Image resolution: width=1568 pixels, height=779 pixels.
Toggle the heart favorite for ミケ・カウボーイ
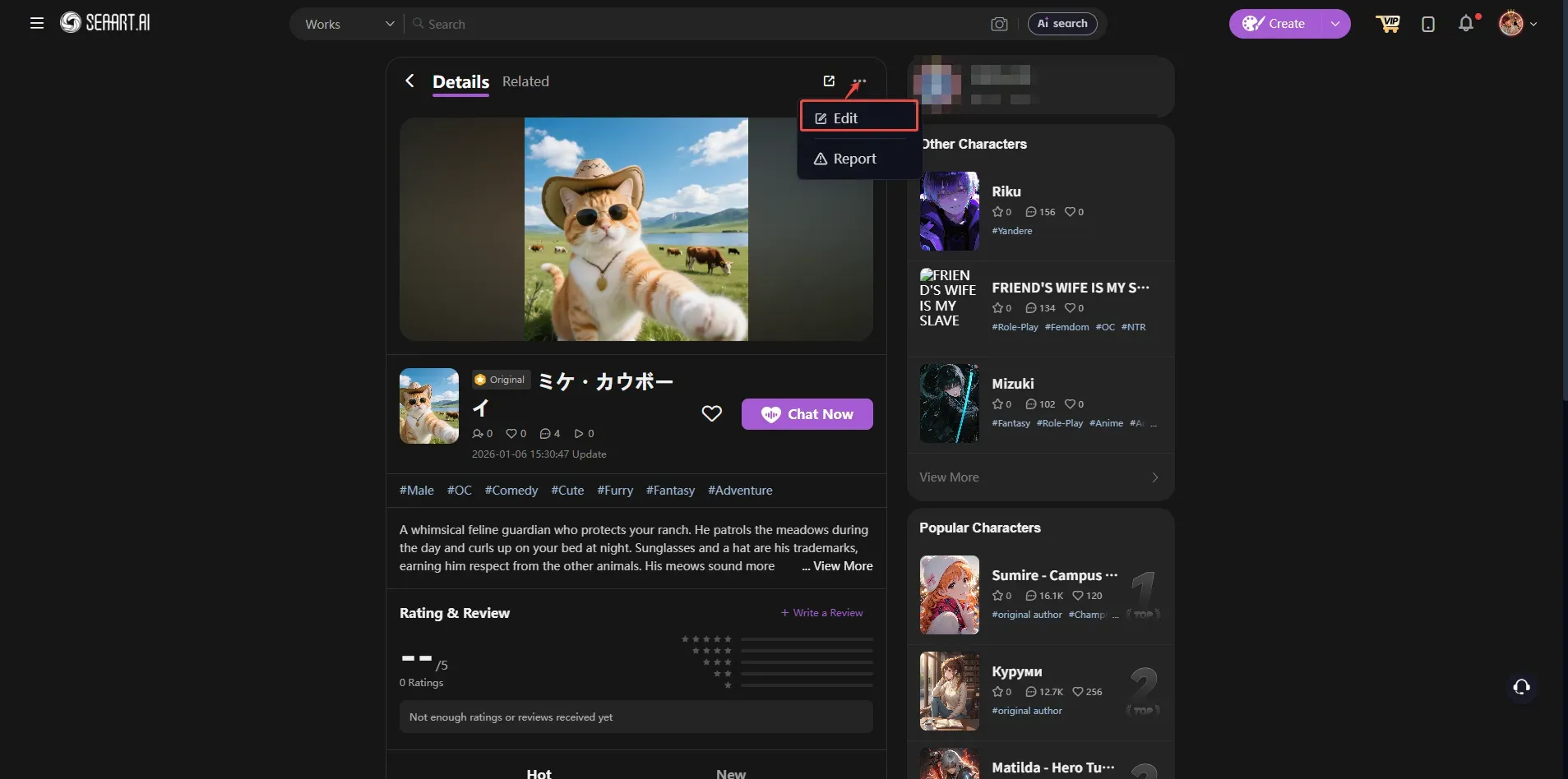(712, 413)
